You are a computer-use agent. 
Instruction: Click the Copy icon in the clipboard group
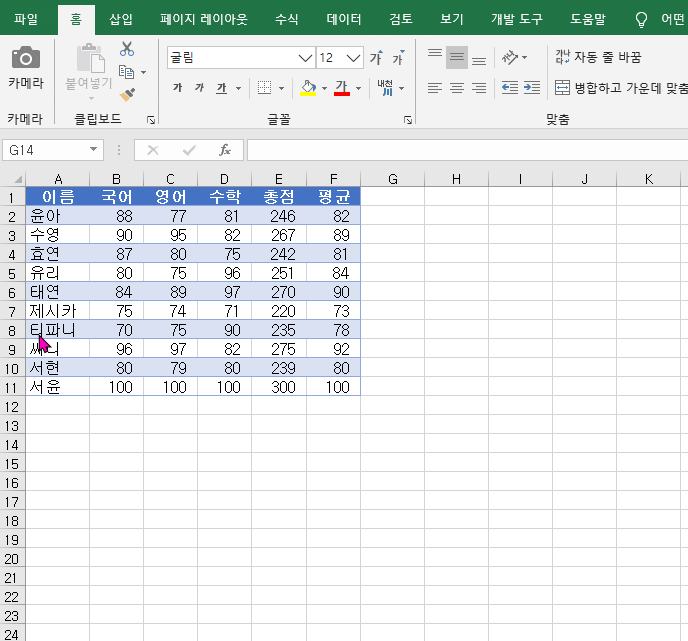coord(126,72)
